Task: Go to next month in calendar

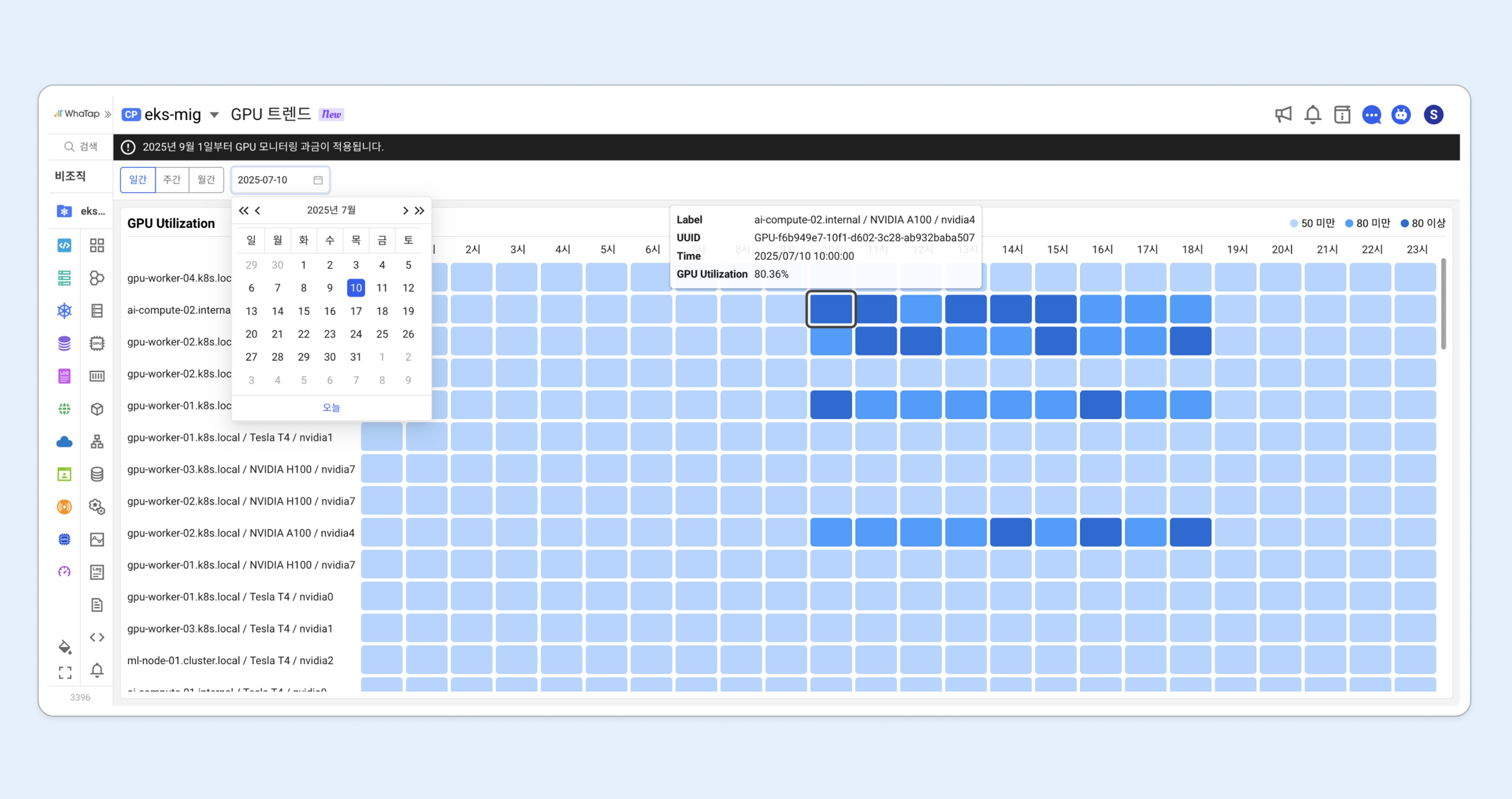Action: click(405, 210)
